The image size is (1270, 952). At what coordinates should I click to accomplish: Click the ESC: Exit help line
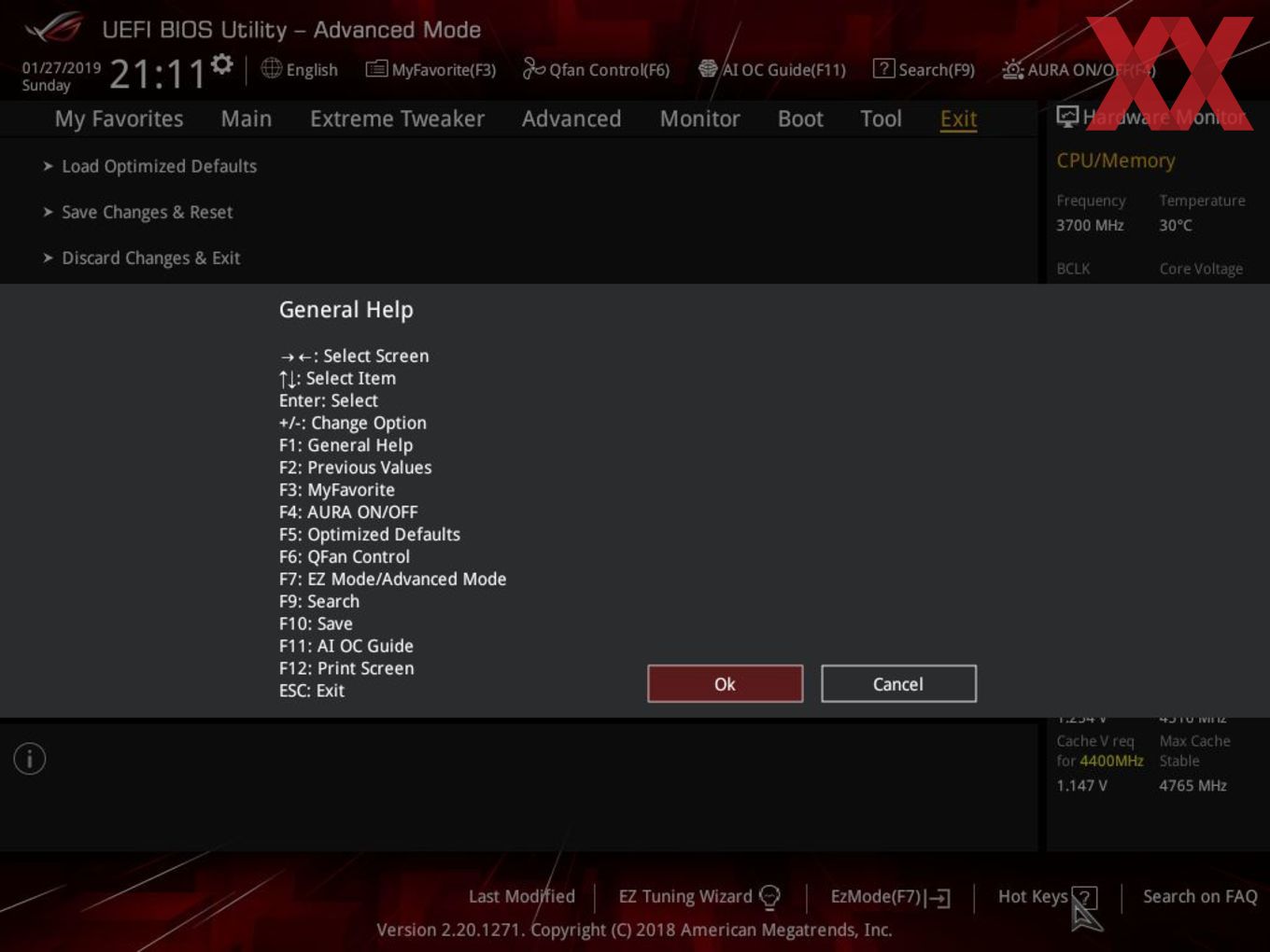[x=311, y=691]
